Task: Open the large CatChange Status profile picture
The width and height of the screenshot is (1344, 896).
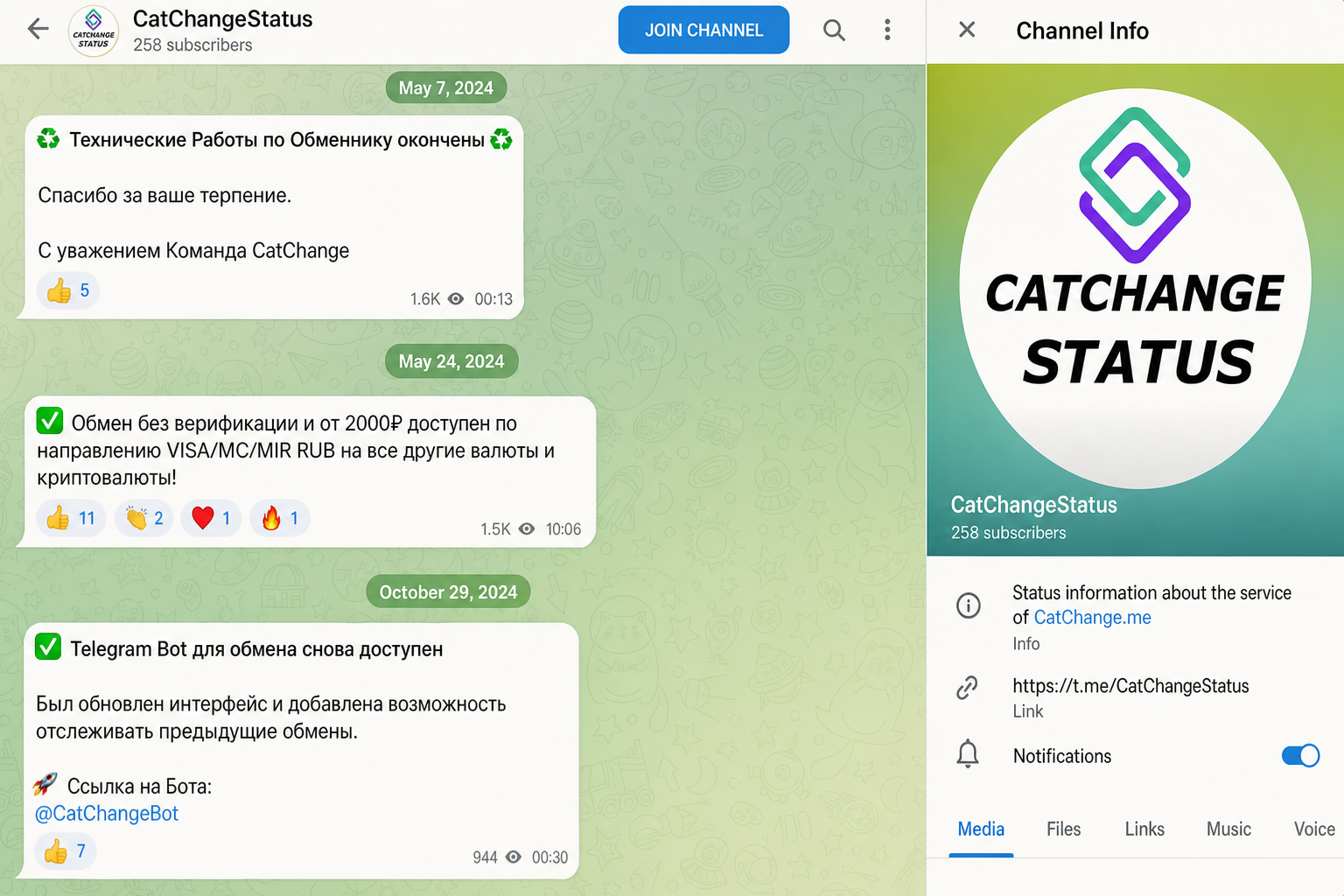Action: click(1135, 289)
